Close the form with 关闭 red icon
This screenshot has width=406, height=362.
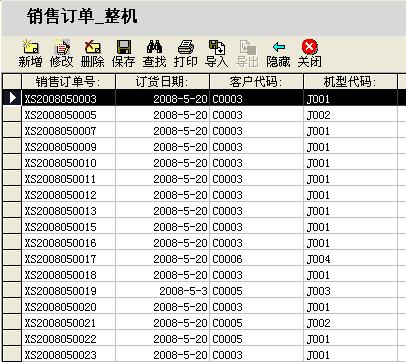(310, 53)
